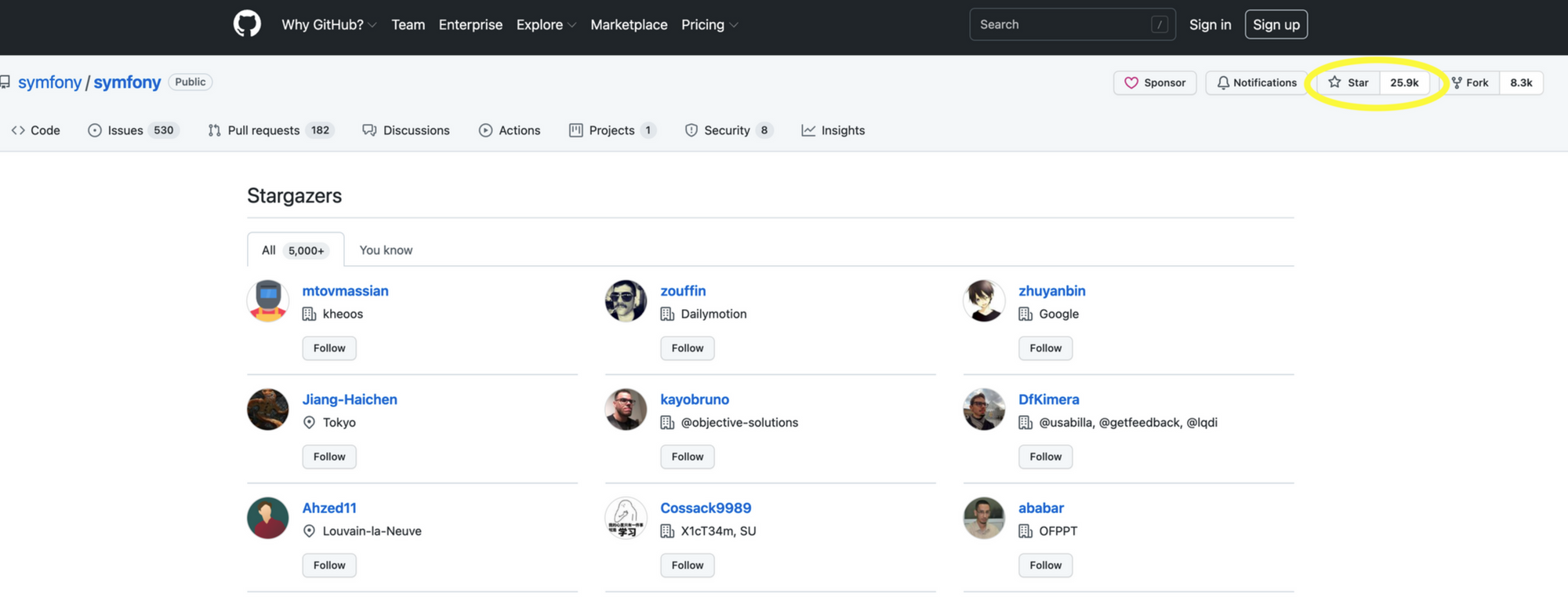The height and width of the screenshot is (601, 1568).
Task: Click the Sign up button
Action: [1276, 24]
